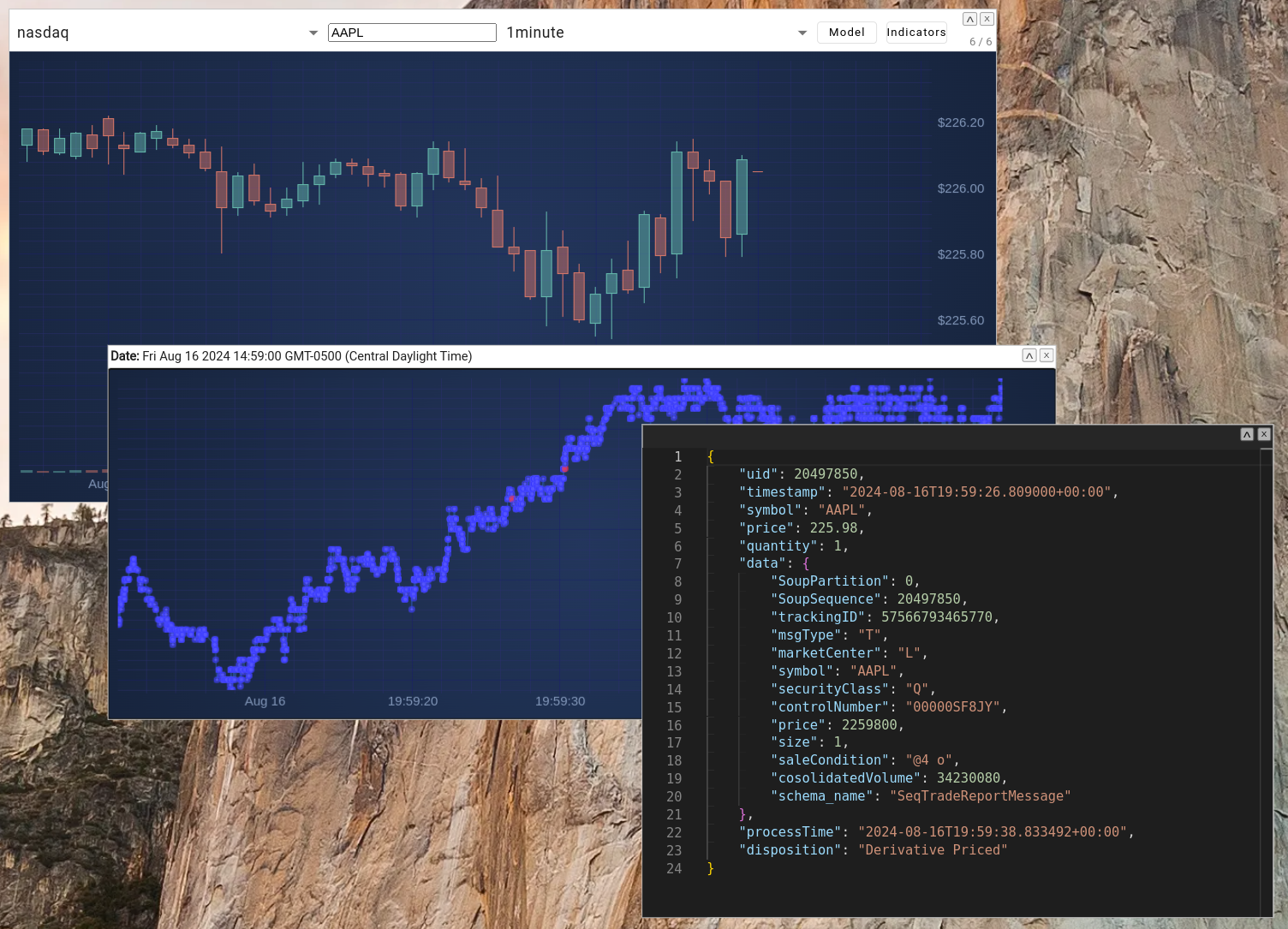The height and width of the screenshot is (929, 1288).
Task: Collapse the trade scatter plot panel
Action: pyautogui.click(x=1029, y=355)
